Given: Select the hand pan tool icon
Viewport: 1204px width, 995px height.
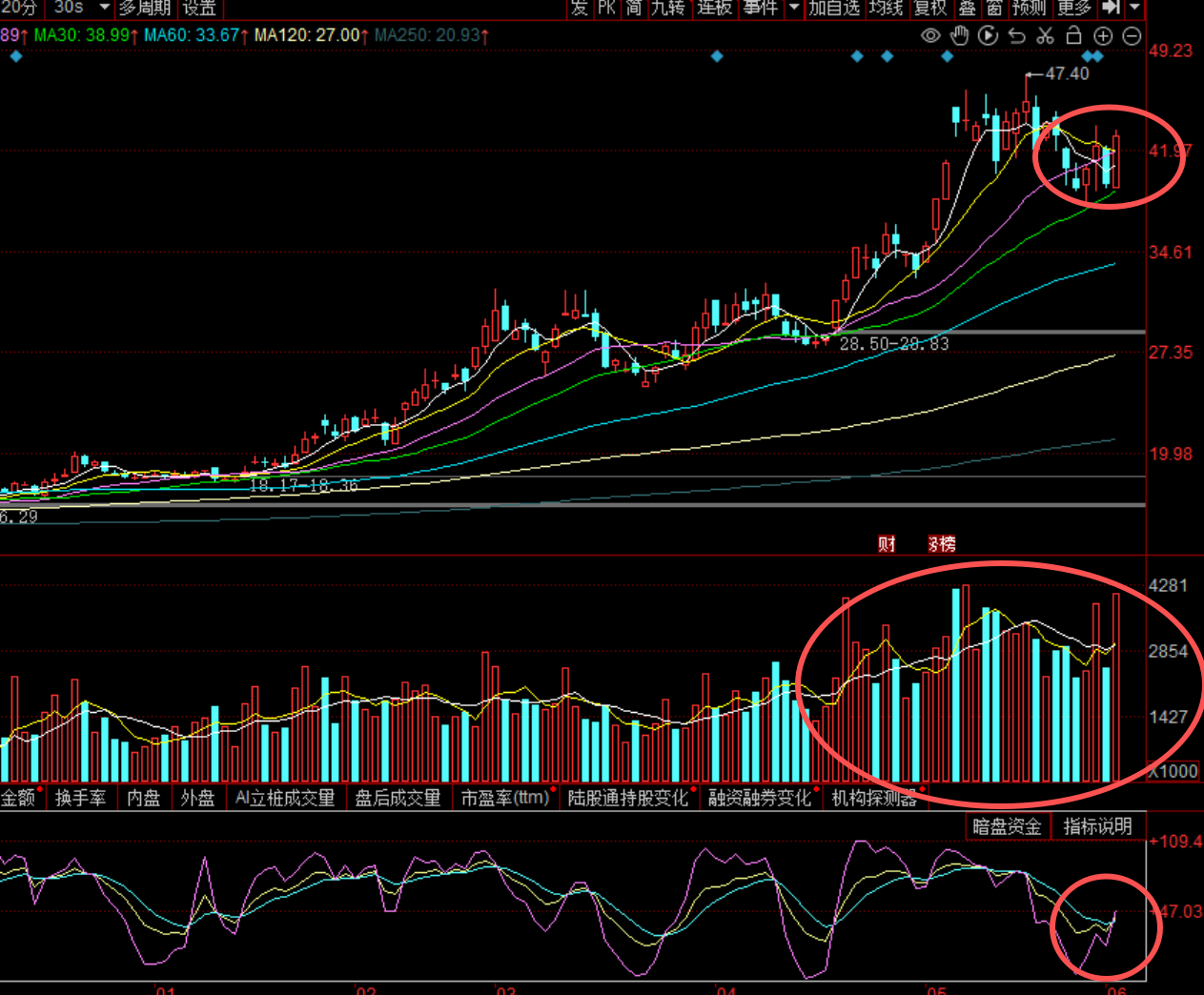Looking at the screenshot, I should click(x=959, y=36).
